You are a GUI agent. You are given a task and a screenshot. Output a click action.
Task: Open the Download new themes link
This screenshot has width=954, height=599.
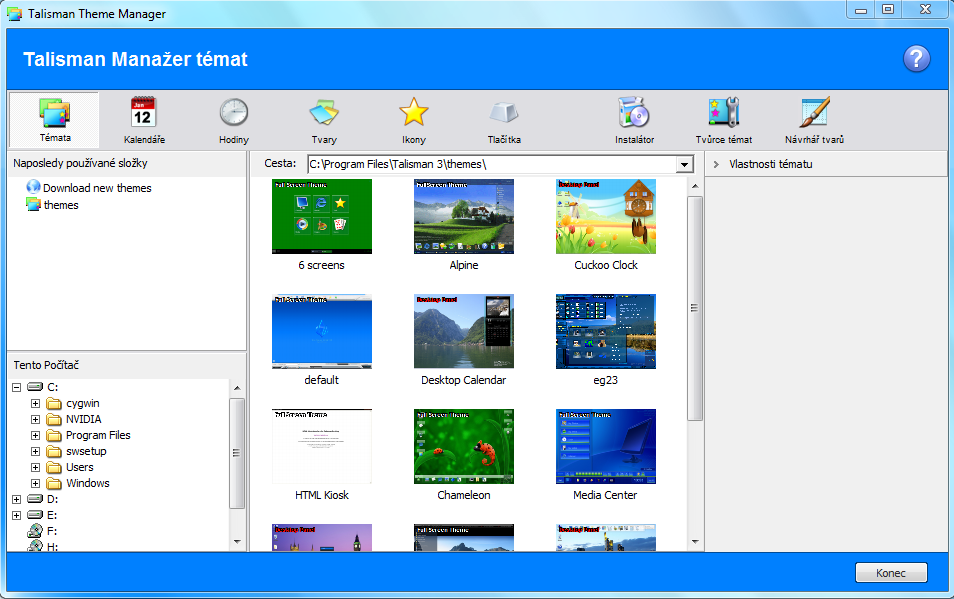click(97, 188)
